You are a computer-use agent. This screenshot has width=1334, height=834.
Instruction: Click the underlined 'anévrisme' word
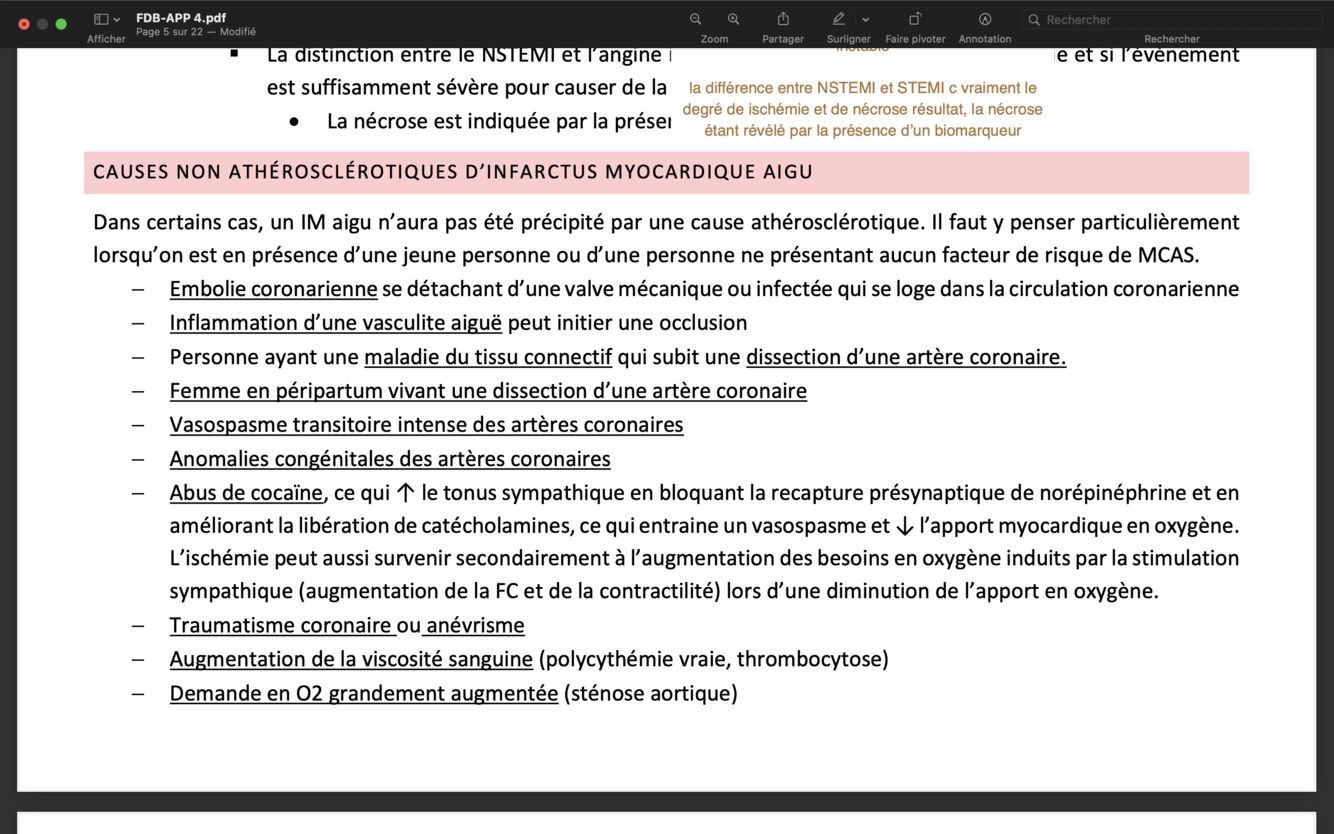475,625
